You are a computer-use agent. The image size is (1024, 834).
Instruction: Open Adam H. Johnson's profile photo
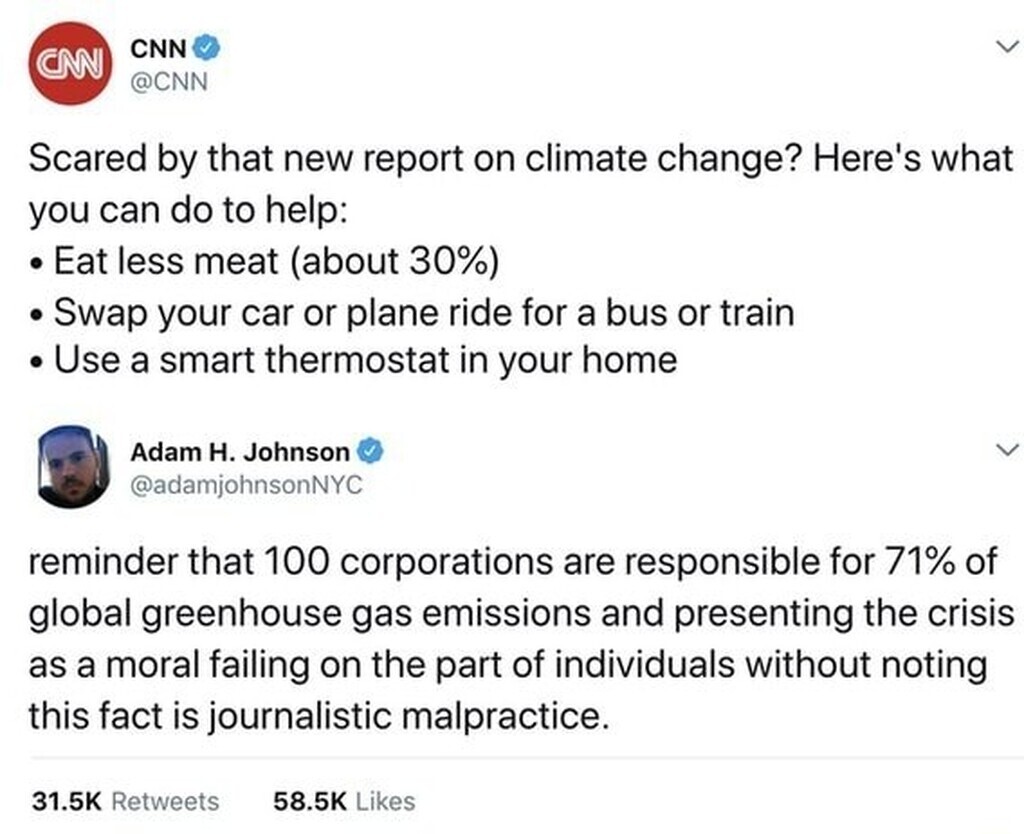click(x=73, y=466)
